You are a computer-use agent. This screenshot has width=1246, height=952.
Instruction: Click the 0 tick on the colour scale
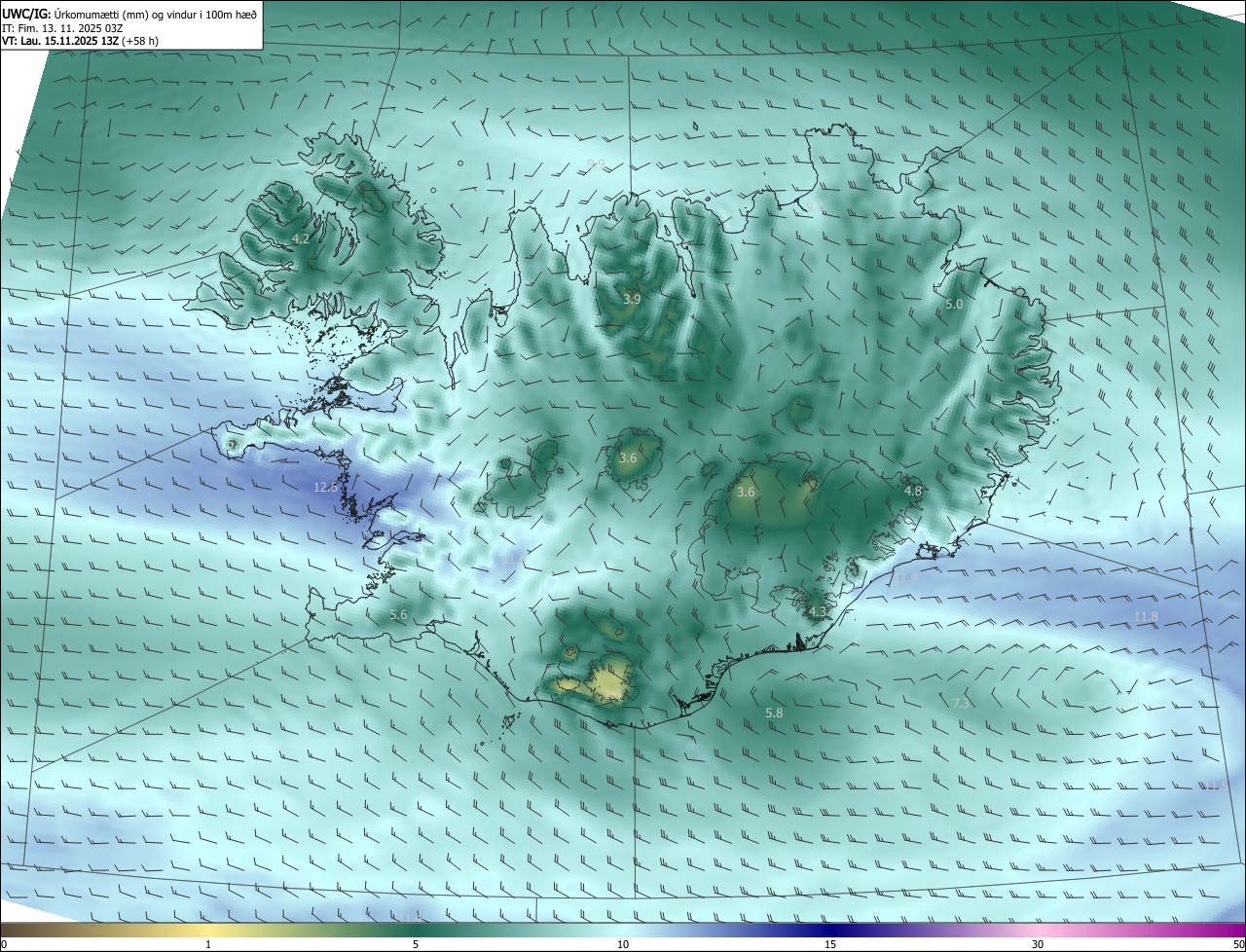(4, 945)
